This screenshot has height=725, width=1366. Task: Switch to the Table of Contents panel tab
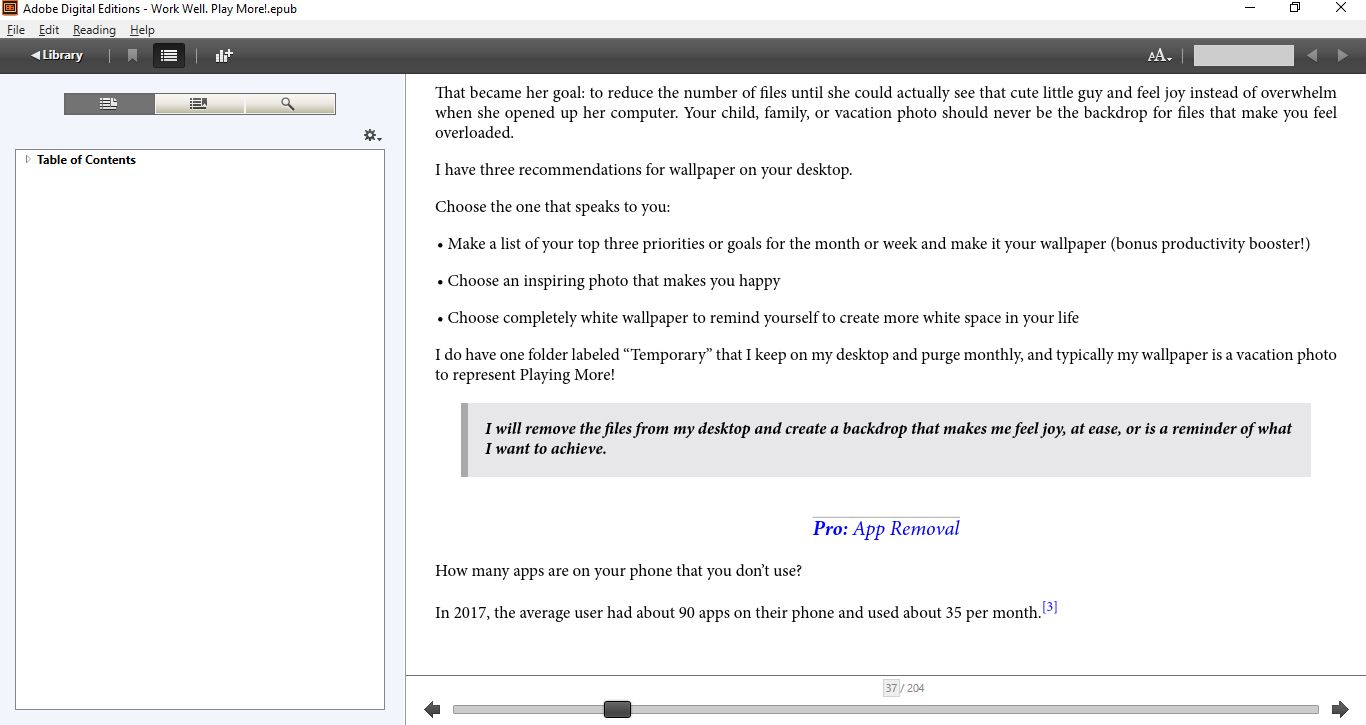click(109, 104)
